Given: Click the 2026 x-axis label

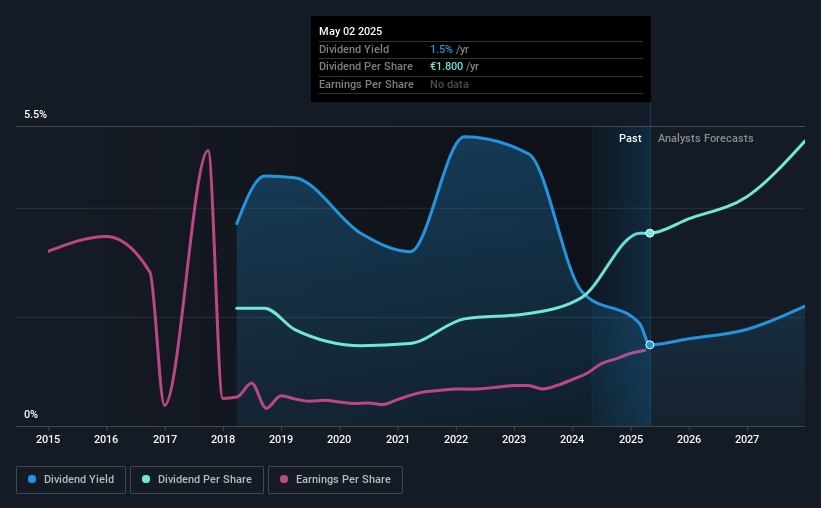Looking at the screenshot, I should click(x=689, y=439).
